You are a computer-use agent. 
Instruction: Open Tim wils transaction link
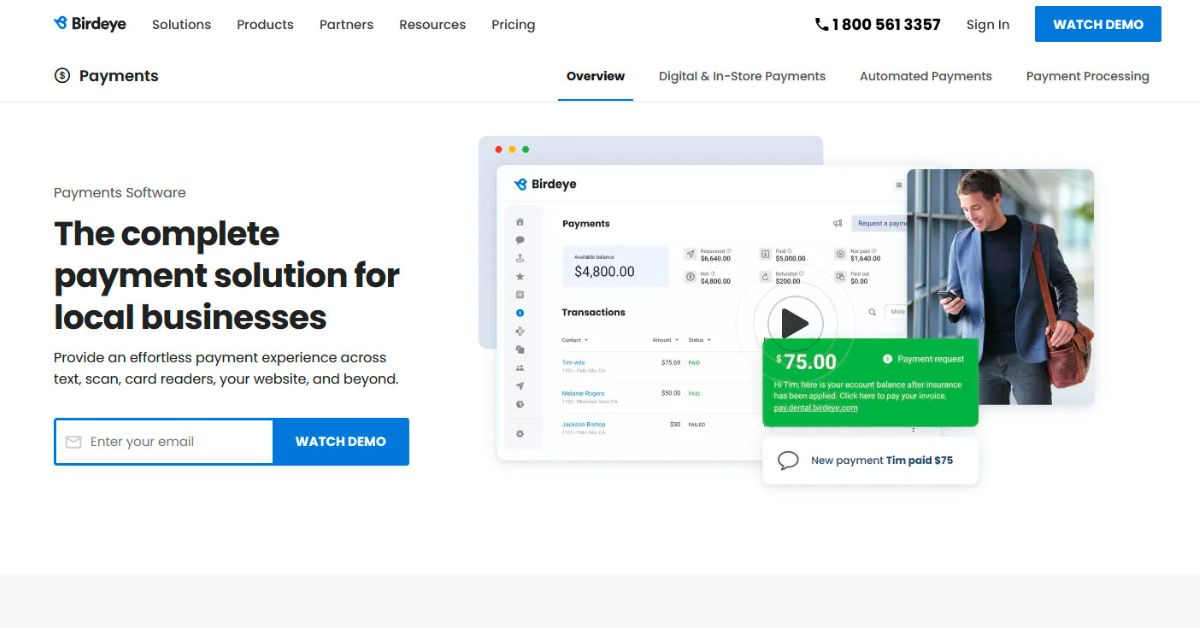coord(573,362)
